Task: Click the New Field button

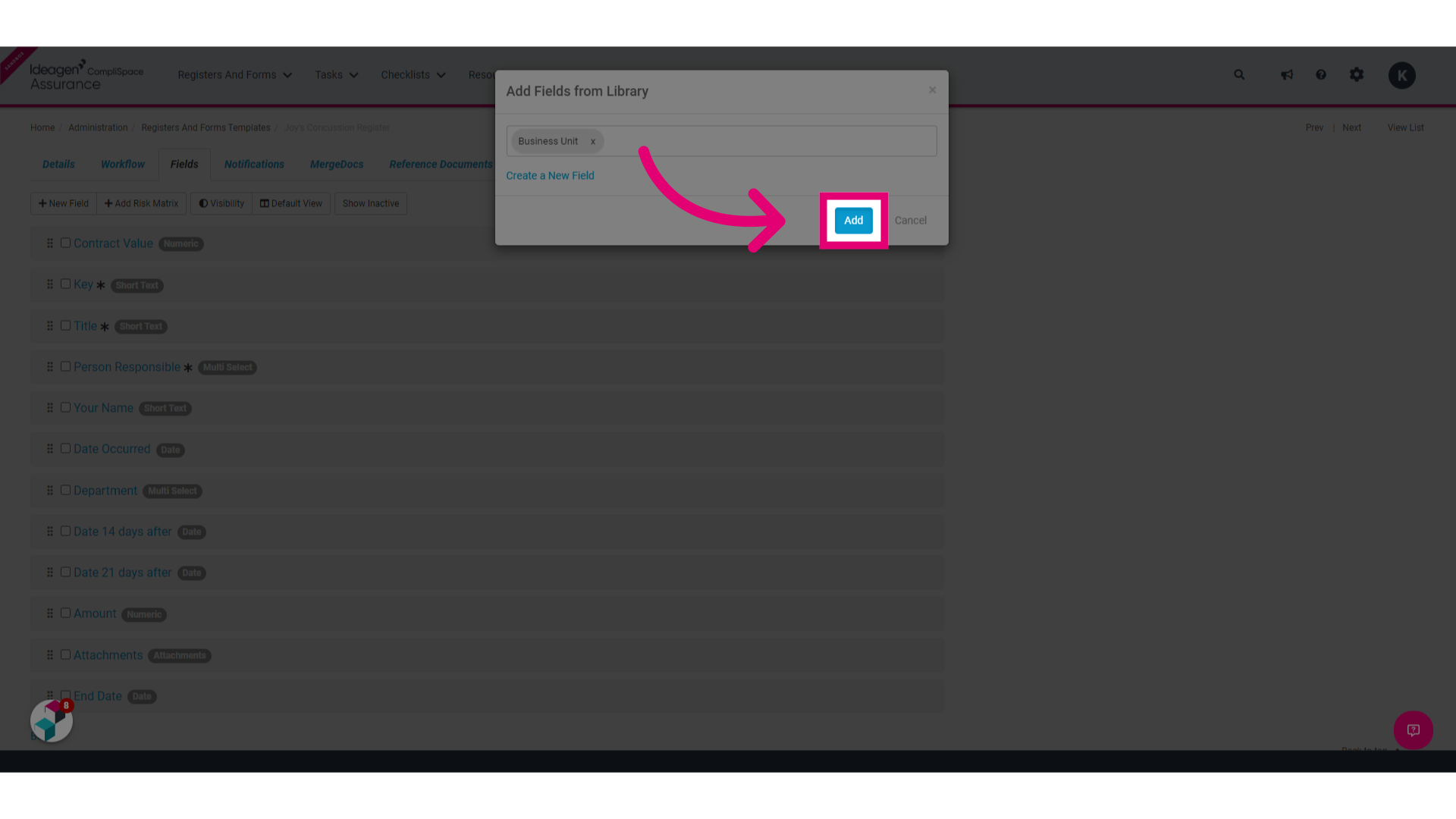Action: [x=64, y=204]
